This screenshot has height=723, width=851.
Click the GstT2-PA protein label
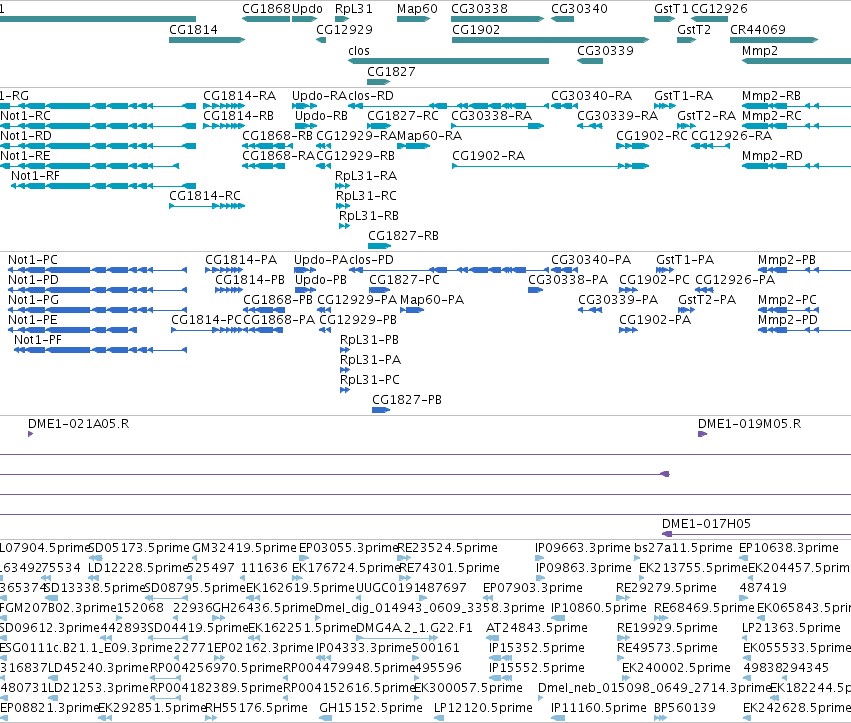(707, 300)
